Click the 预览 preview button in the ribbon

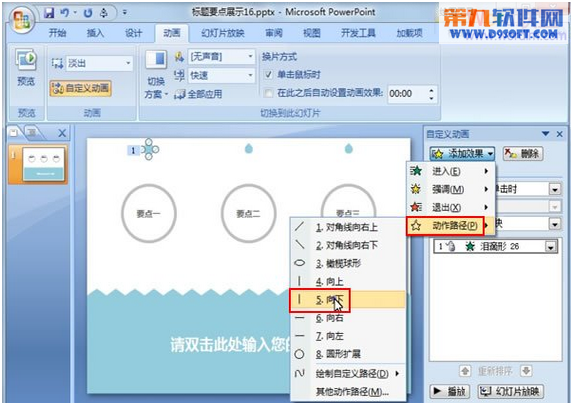[x=26, y=67]
